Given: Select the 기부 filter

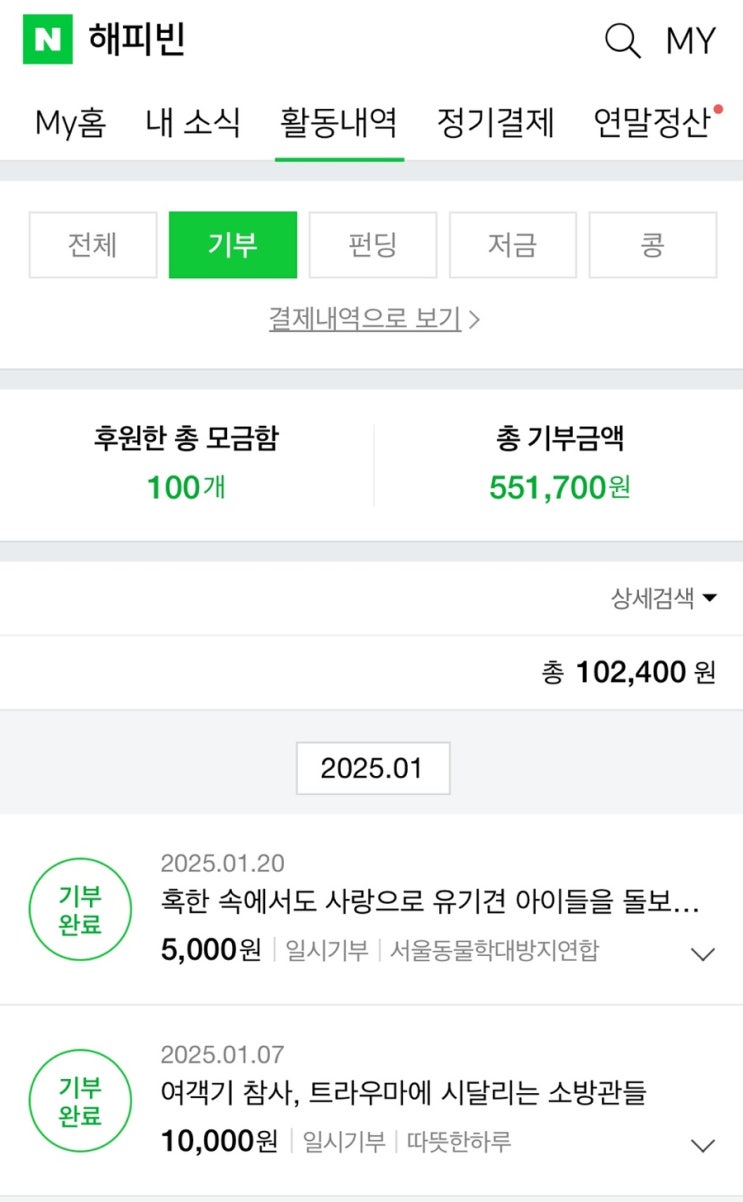Looking at the screenshot, I should [233, 245].
